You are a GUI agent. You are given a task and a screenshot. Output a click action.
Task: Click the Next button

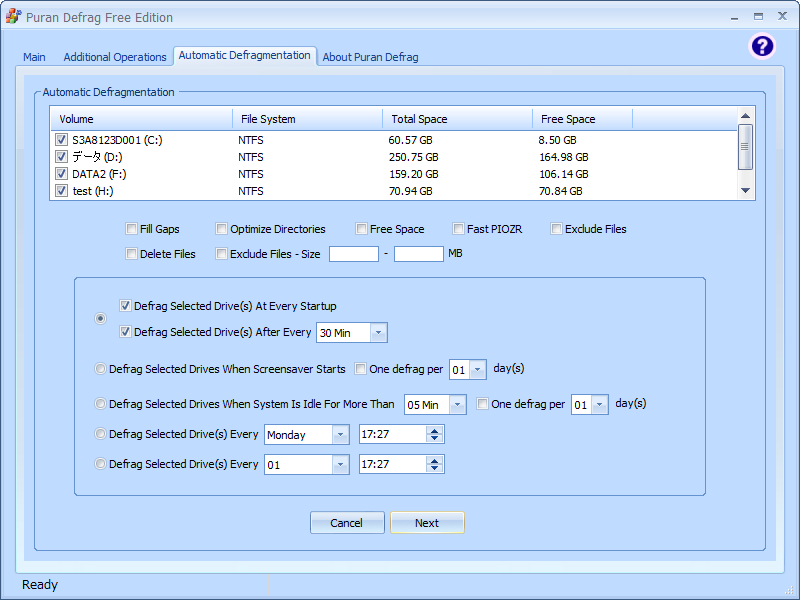click(x=427, y=522)
